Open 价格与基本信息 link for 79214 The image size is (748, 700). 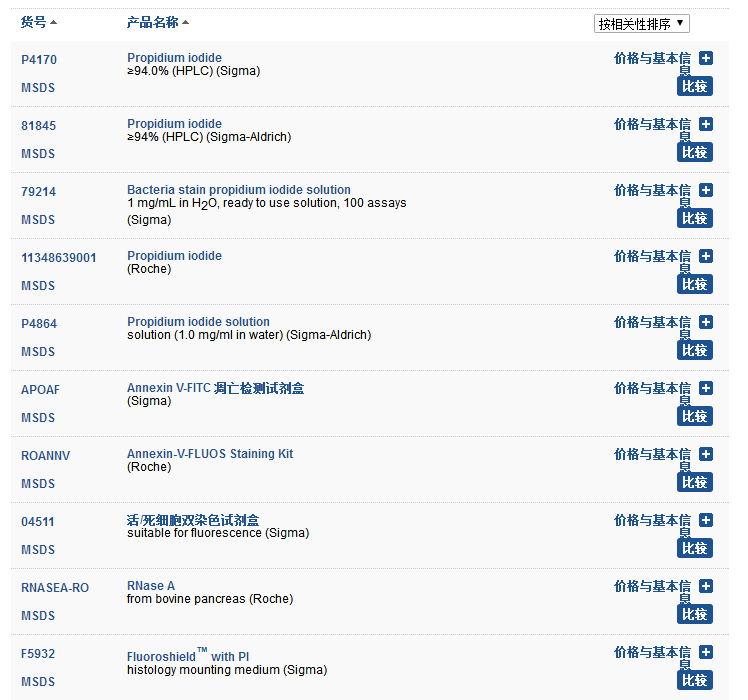652,195
